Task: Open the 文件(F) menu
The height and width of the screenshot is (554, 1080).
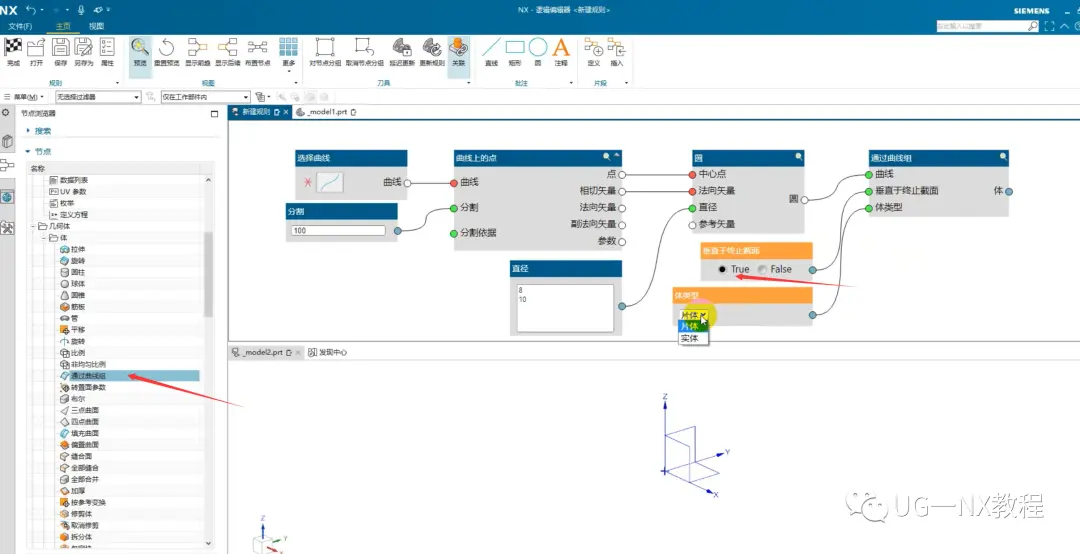Action: click(x=20, y=26)
